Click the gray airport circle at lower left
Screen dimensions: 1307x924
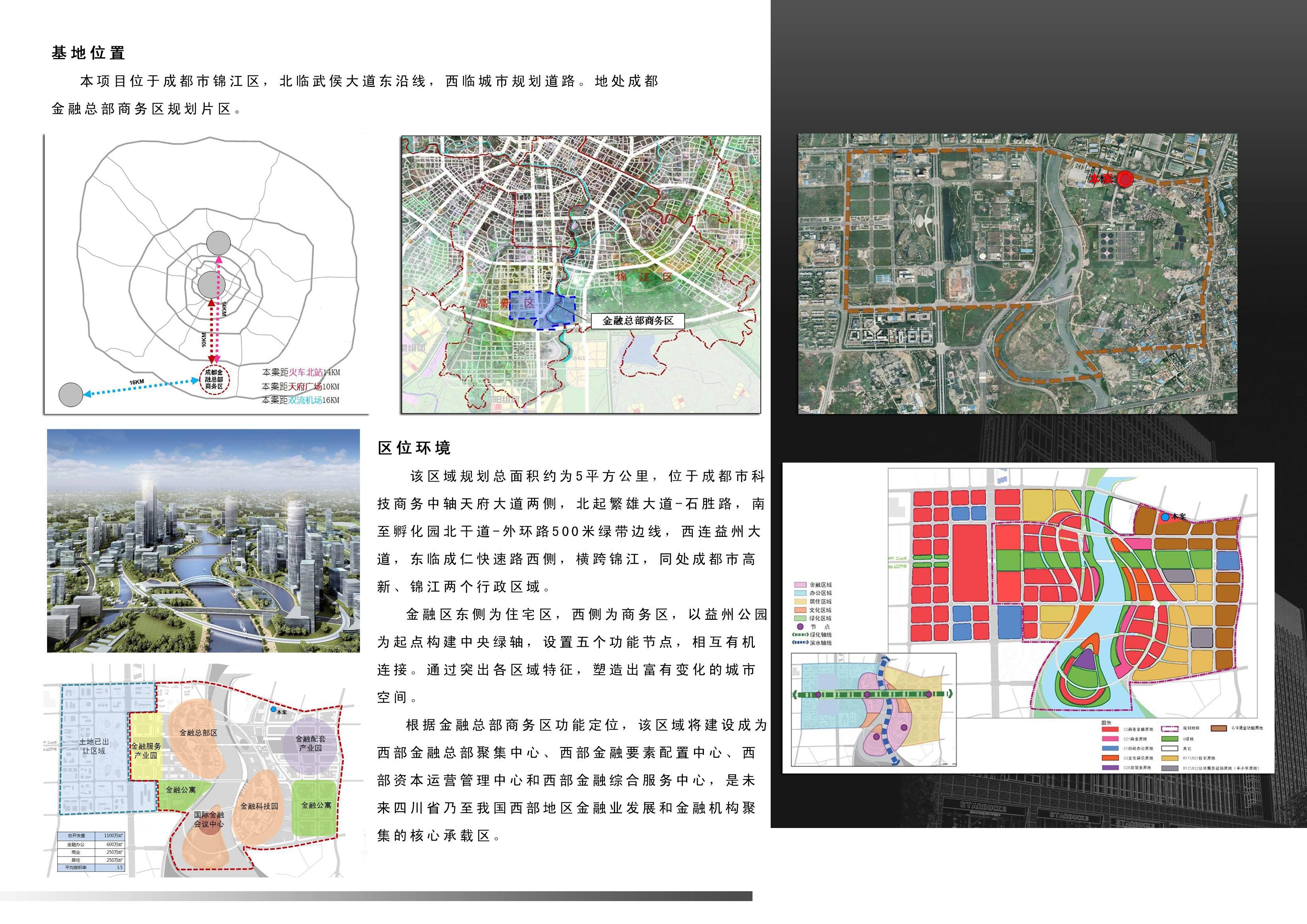(x=71, y=395)
